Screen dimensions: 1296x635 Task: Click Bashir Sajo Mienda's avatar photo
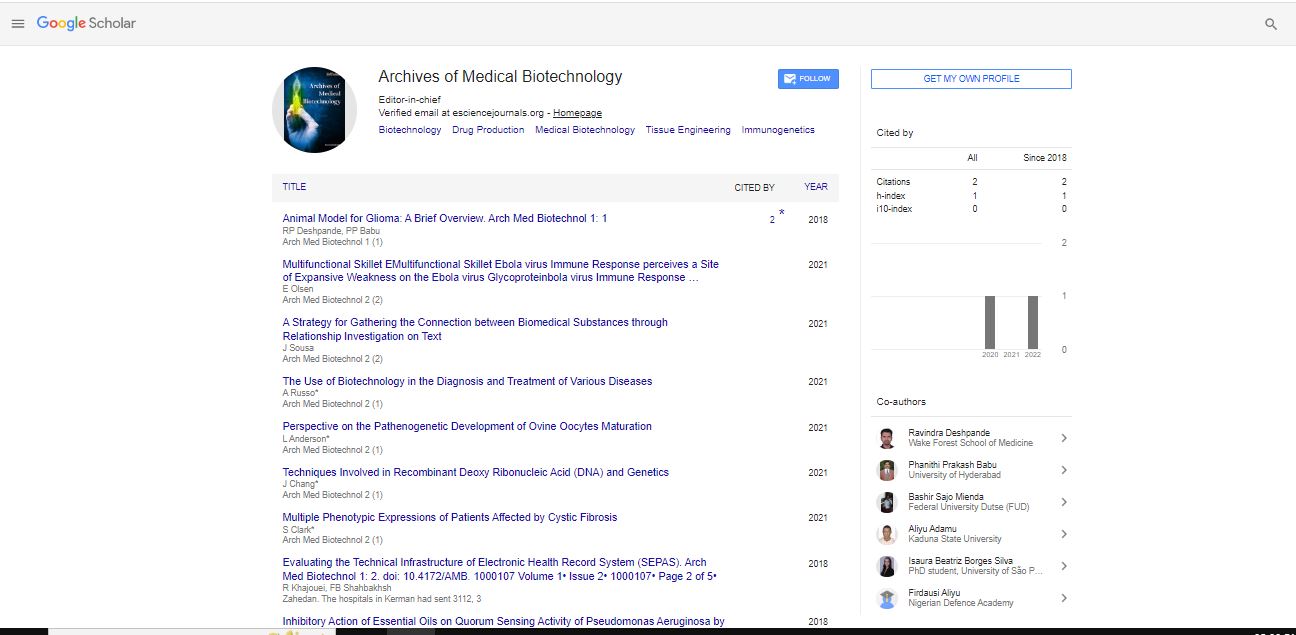click(887, 502)
